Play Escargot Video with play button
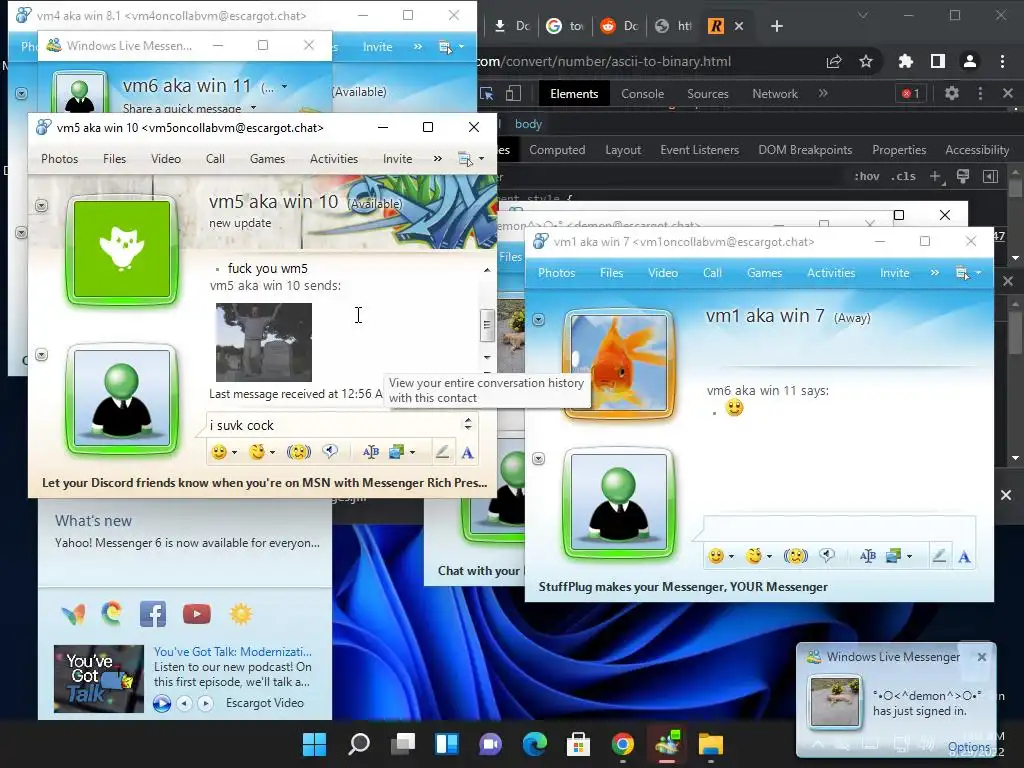The width and height of the screenshot is (1024, 768). point(161,703)
